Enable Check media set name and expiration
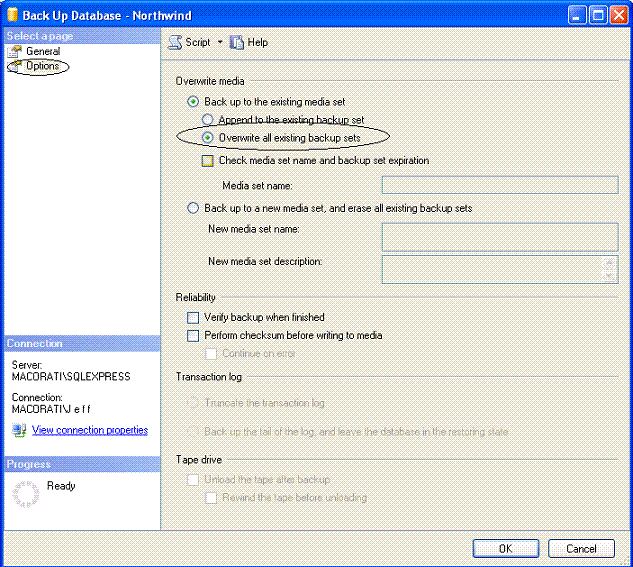 coord(208,161)
